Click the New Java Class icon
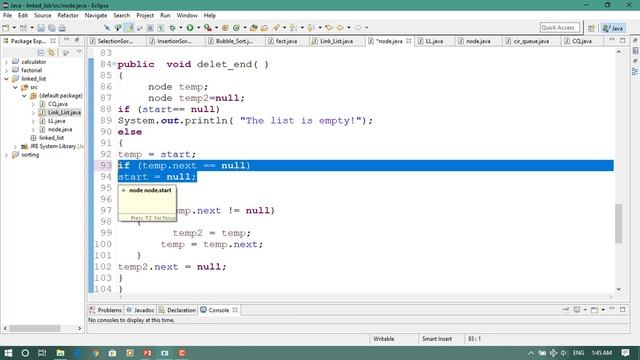This screenshot has width=640, height=360. pyautogui.click(x=236, y=28)
